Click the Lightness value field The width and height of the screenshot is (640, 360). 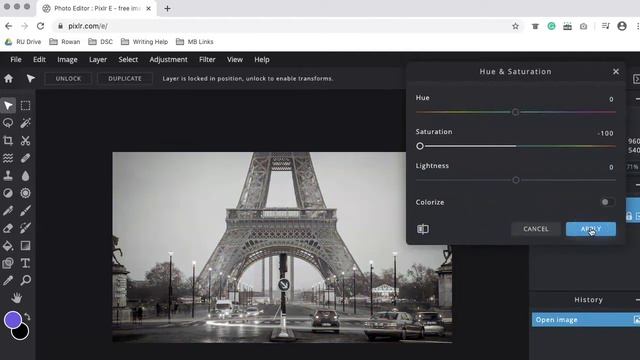point(611,167)
